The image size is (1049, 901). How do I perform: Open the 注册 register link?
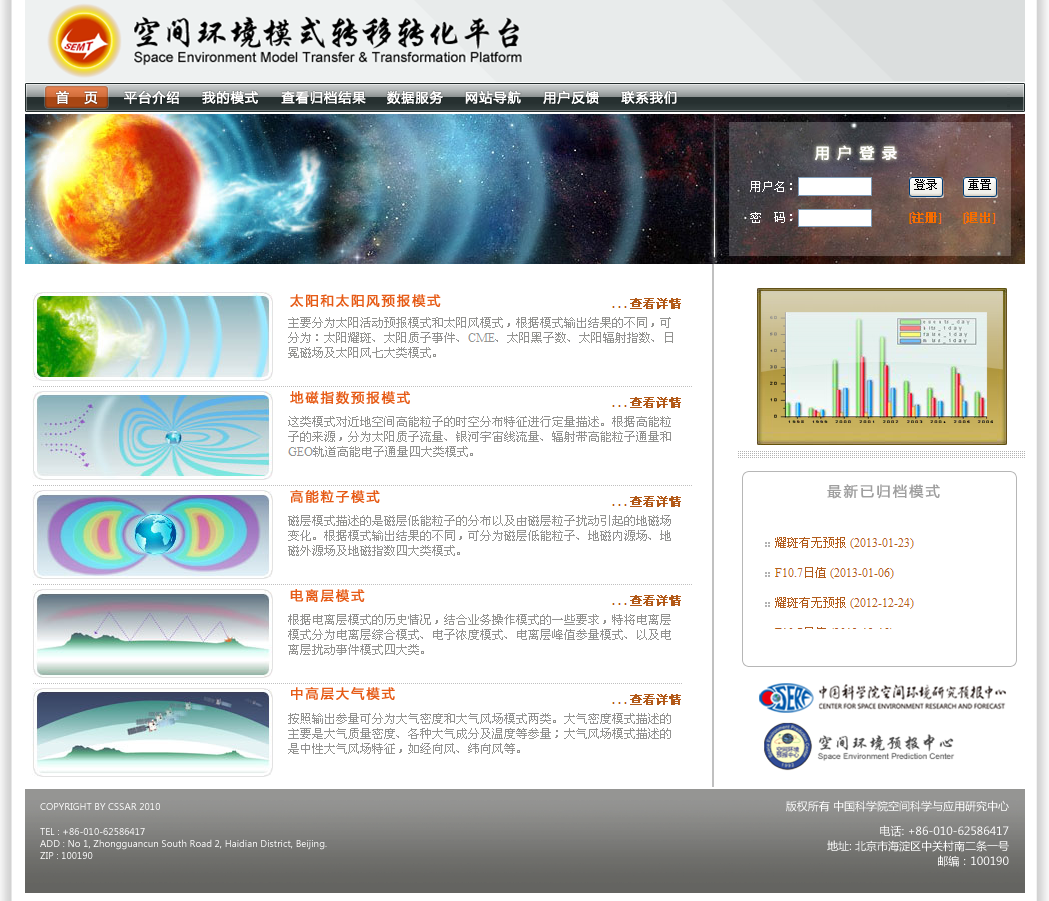tap(925, 218)
